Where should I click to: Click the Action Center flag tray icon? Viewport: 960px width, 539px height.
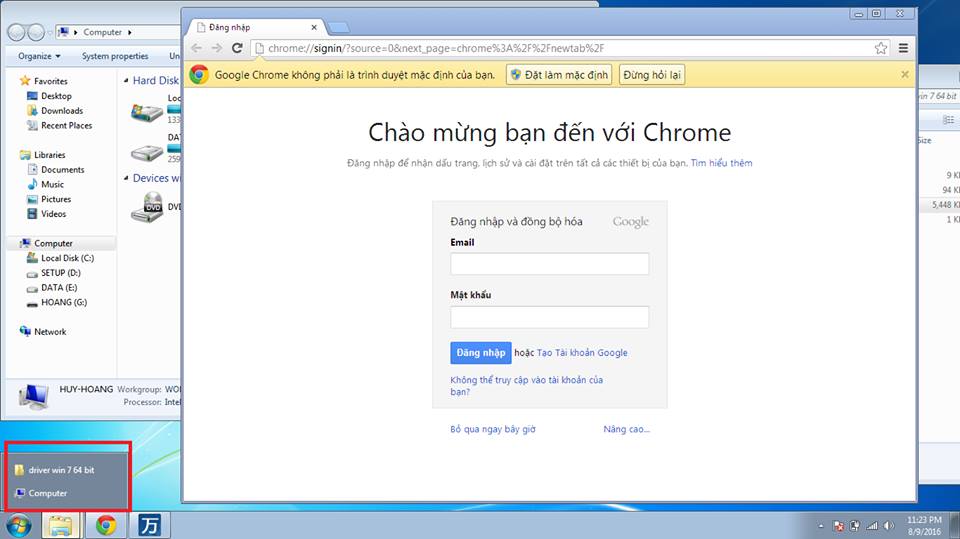(839, 526)
